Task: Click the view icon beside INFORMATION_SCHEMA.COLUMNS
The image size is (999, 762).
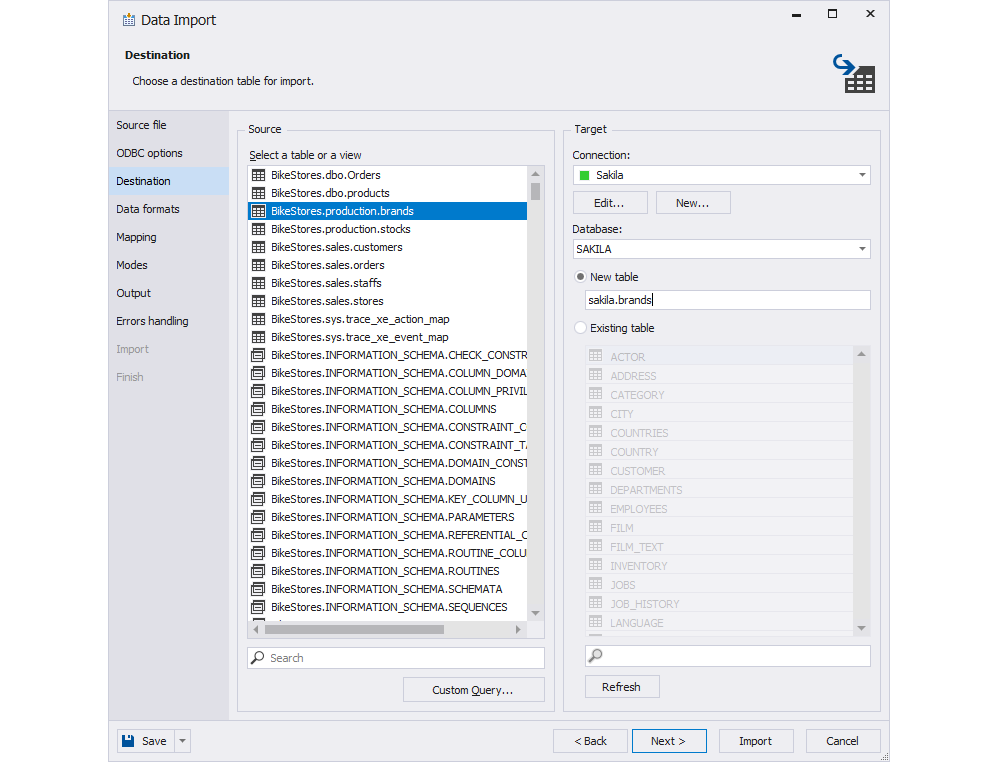Action: [258, 409]
